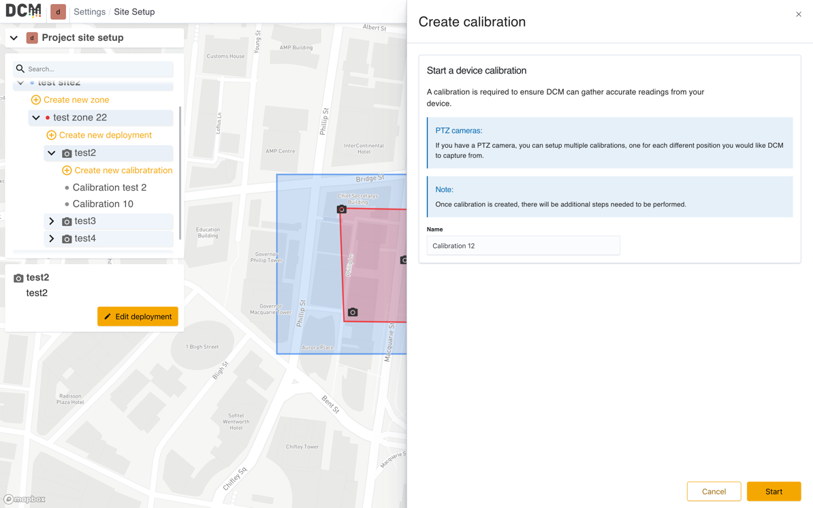Click the Edit deployment button
Image resolution: width=813 pixels, height=508 pixels.
click(x=137, y=316)
